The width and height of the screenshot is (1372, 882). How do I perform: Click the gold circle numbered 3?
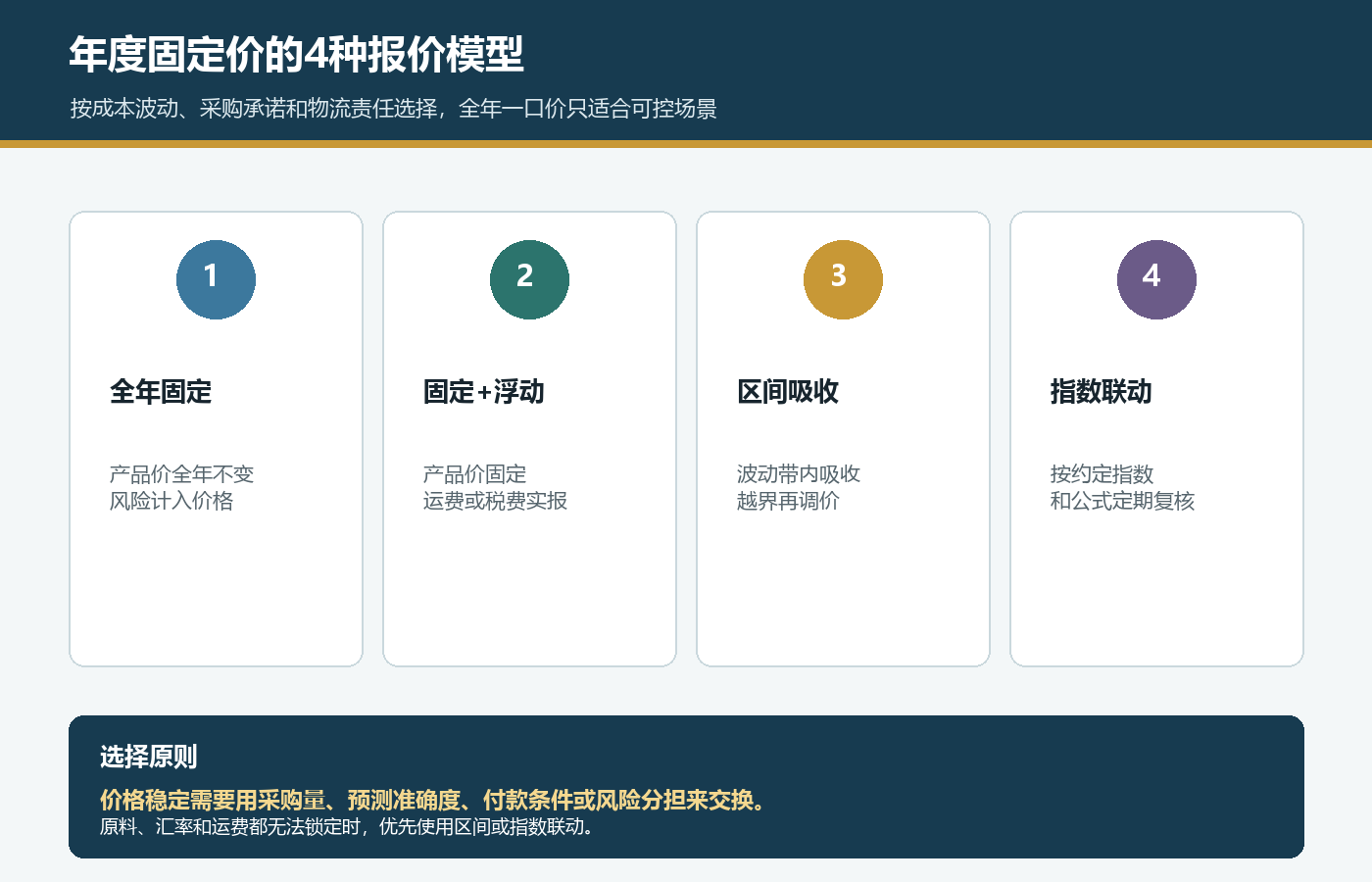(x=843, y=279)
